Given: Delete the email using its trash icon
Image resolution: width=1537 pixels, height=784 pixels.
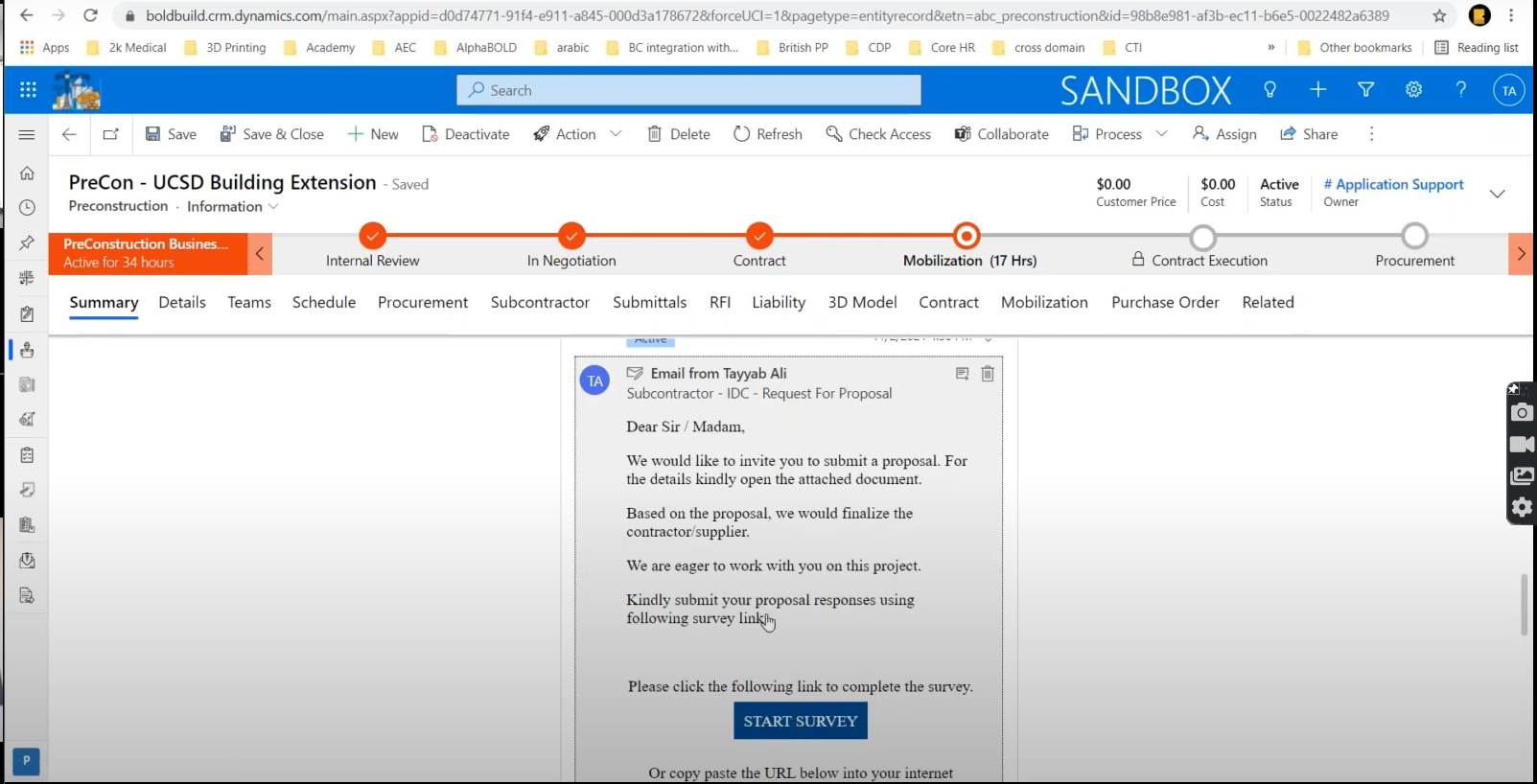Looking at the screenshot, I should tap(988, 374).
